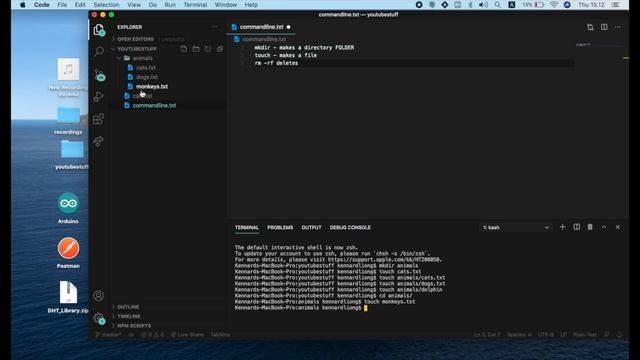Image resolution: width=640 pixels, height=360 pixels.
Task: Open the Accounts icon in activity bar
Action: coord(98,296)
